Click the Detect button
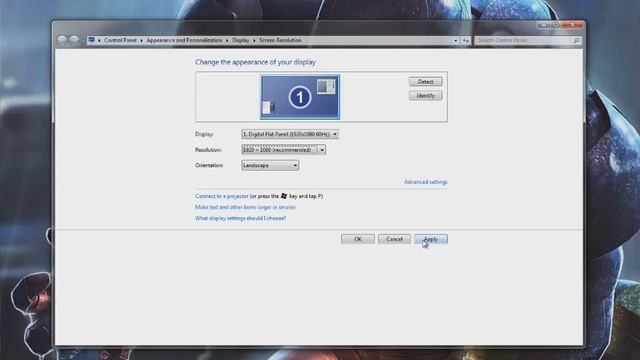The height and width of the screenshot is (360, 640). point(425,82)
